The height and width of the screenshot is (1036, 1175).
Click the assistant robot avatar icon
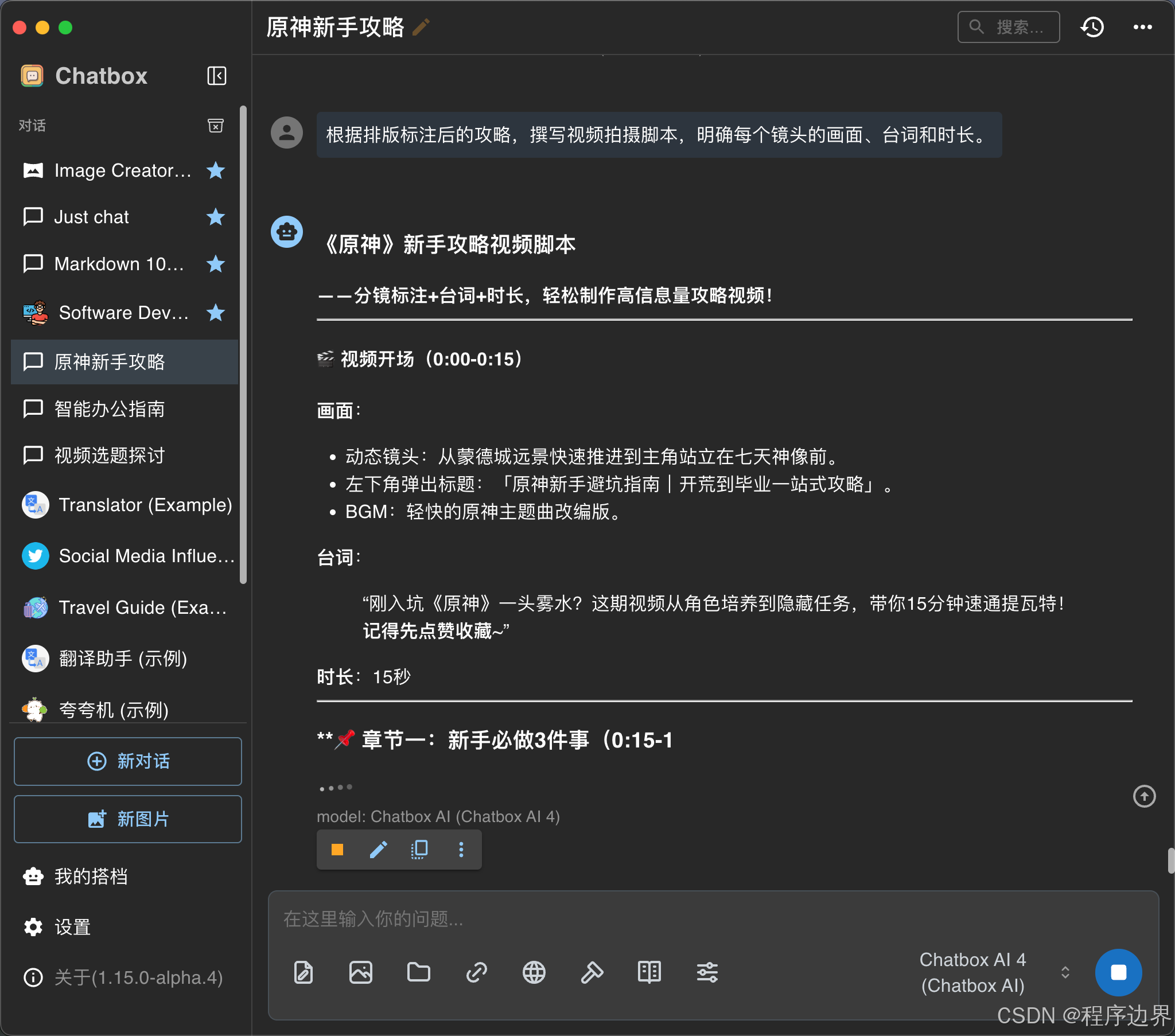pos(287,232)
